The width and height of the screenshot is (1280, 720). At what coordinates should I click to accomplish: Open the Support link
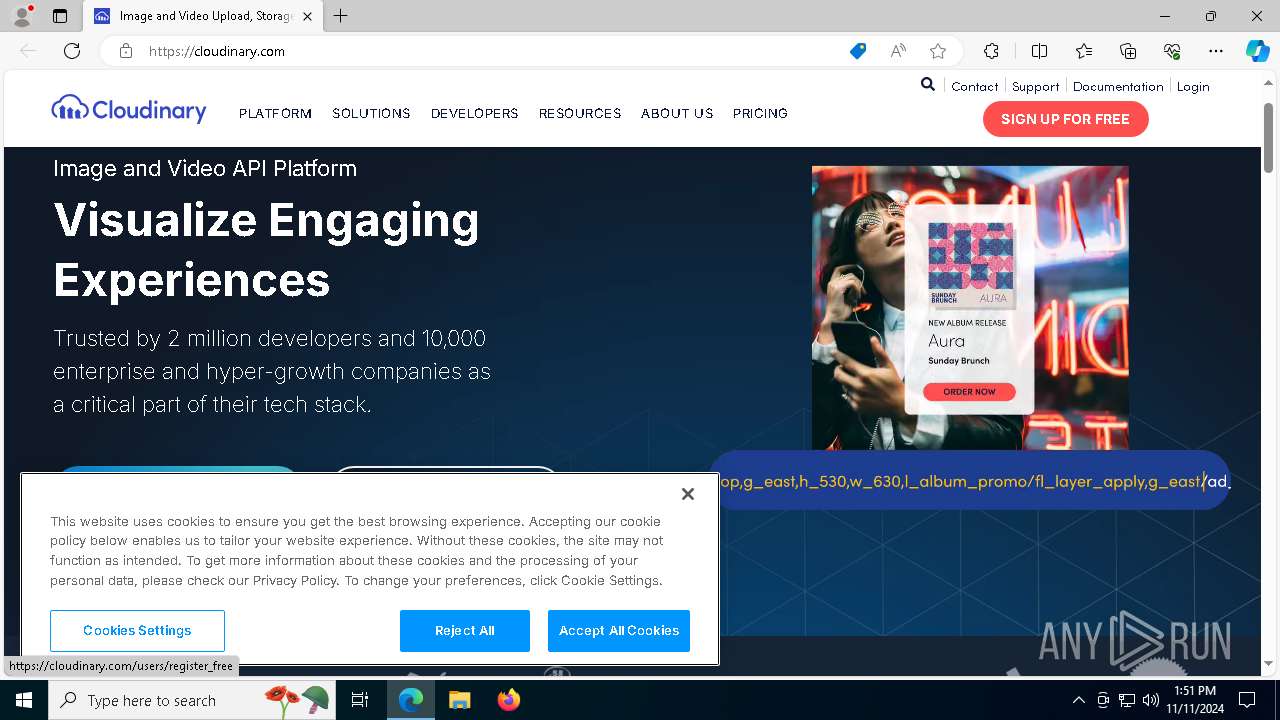(x=1035, y=87)
